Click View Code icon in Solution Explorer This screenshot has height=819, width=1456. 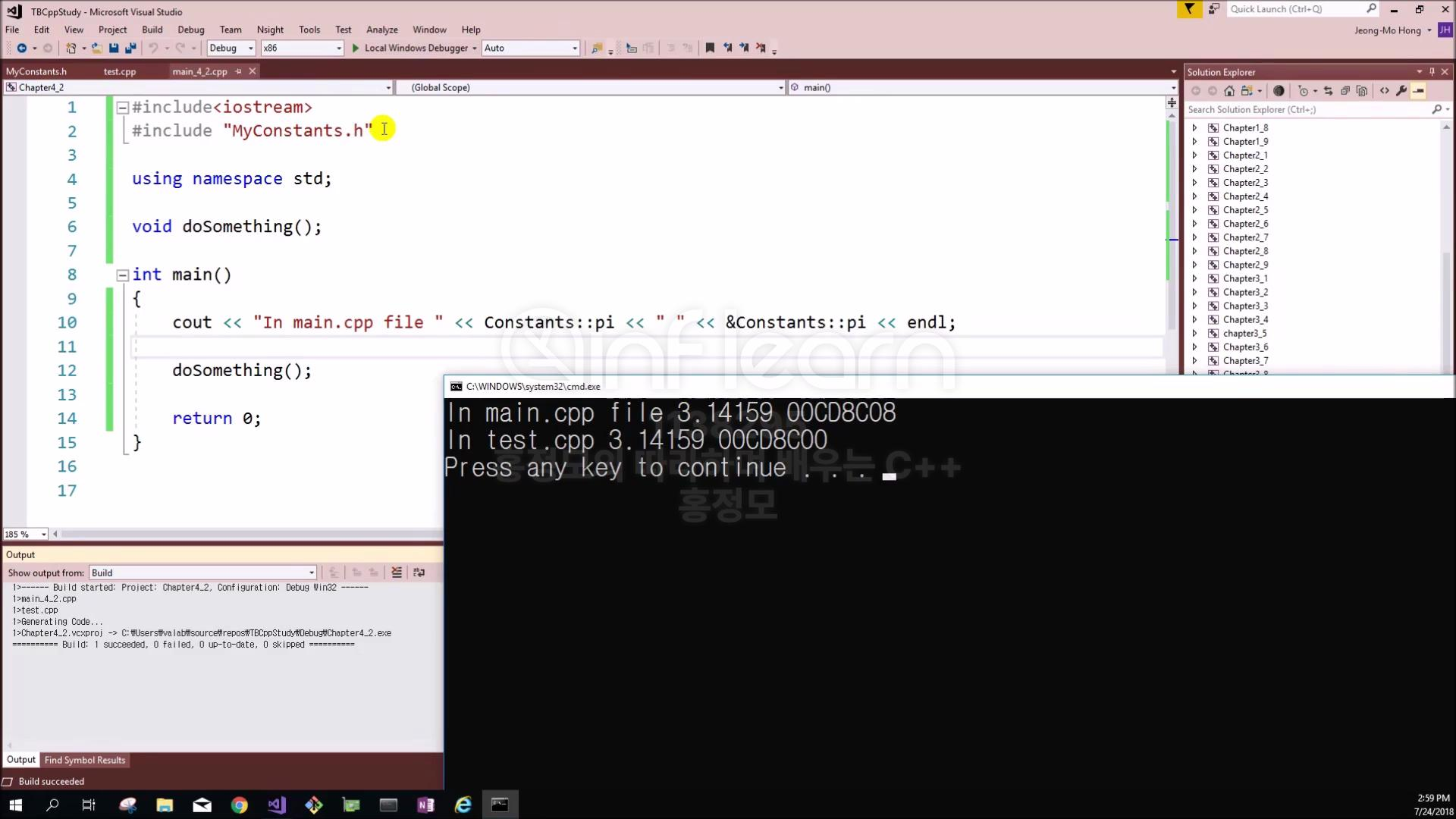(1384, 91)
